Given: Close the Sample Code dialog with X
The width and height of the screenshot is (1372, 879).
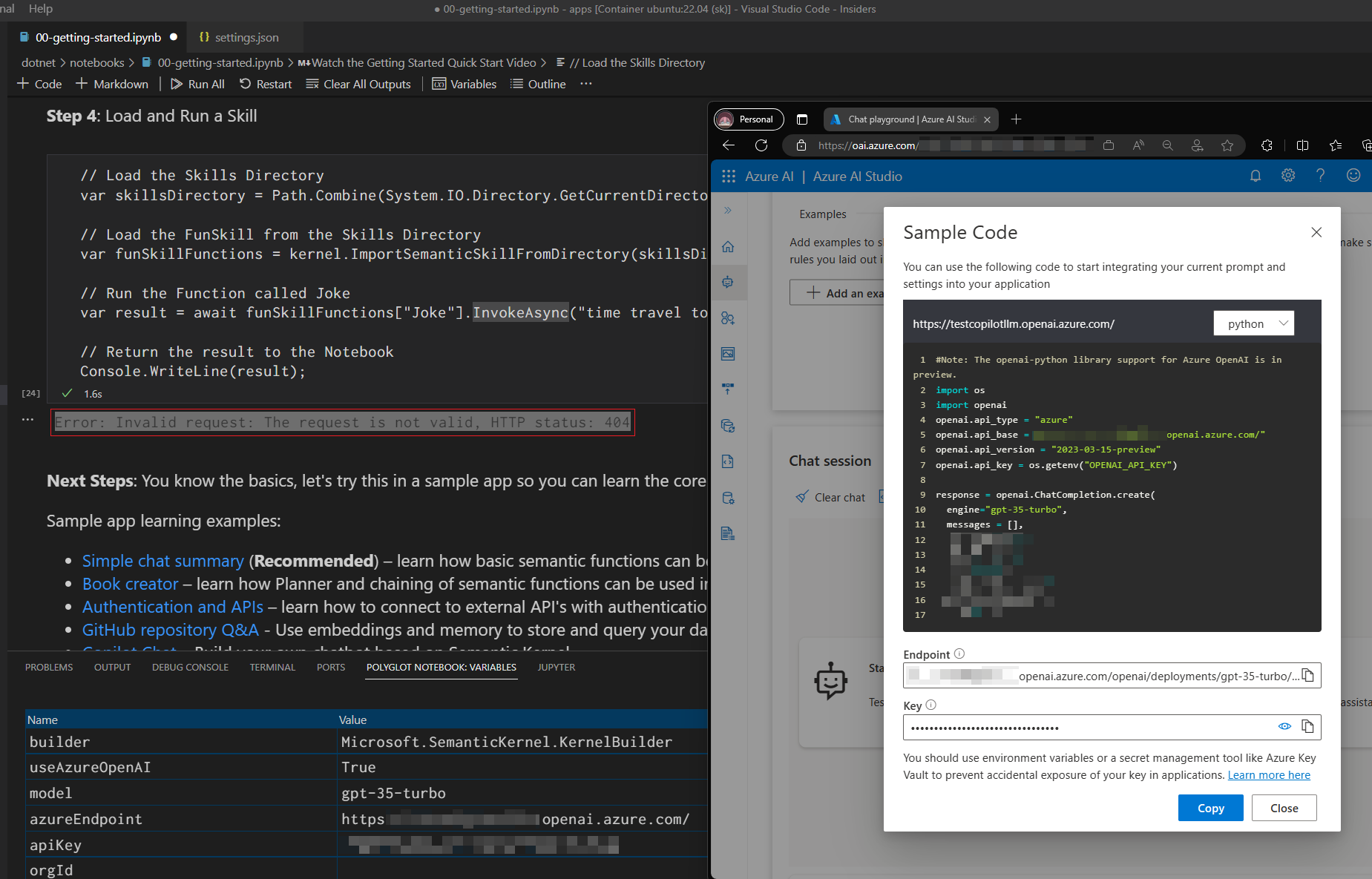Looking at the screenshot, I should [1316, 232].
